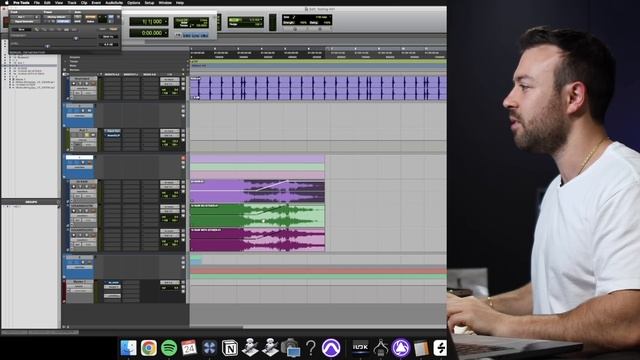Image resolution: width=640 pixels, height=360 pixels.
Task: Open the Track menu
Action: [72, 2]
